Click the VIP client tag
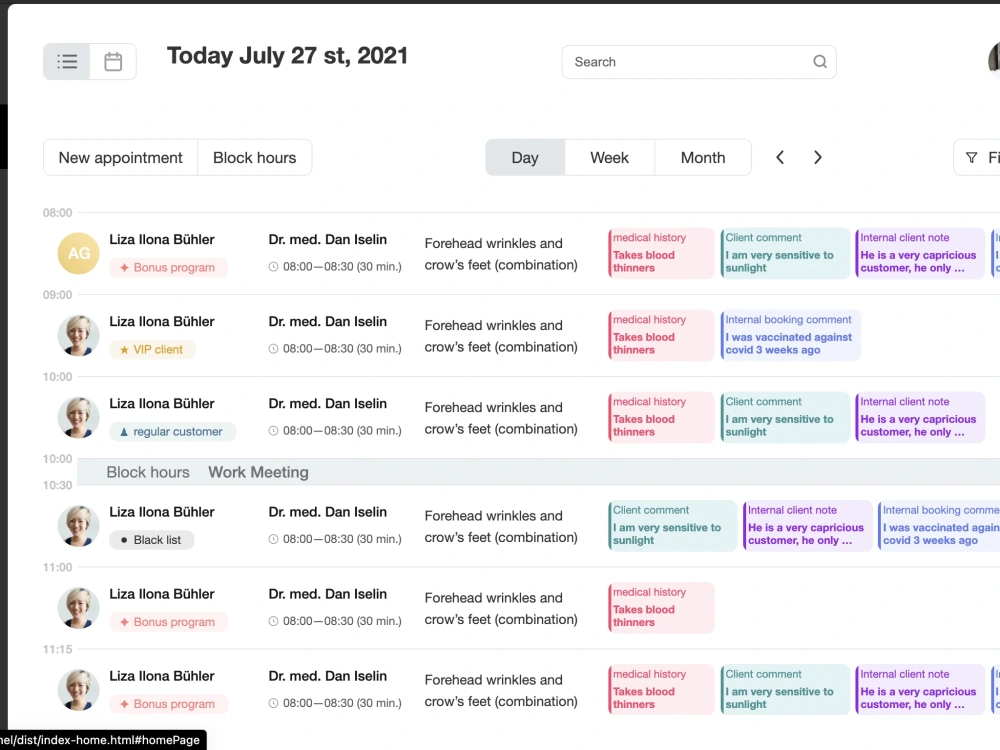The width and height of the screenshot is (1000, 750). pyautogui.click(x=152, y=349)
